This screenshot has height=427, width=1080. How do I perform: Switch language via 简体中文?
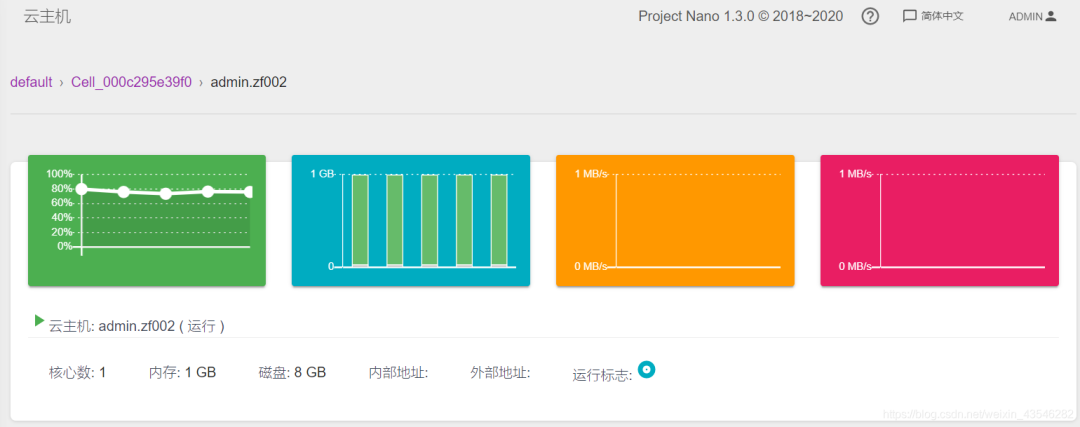[x=942, y=17]
